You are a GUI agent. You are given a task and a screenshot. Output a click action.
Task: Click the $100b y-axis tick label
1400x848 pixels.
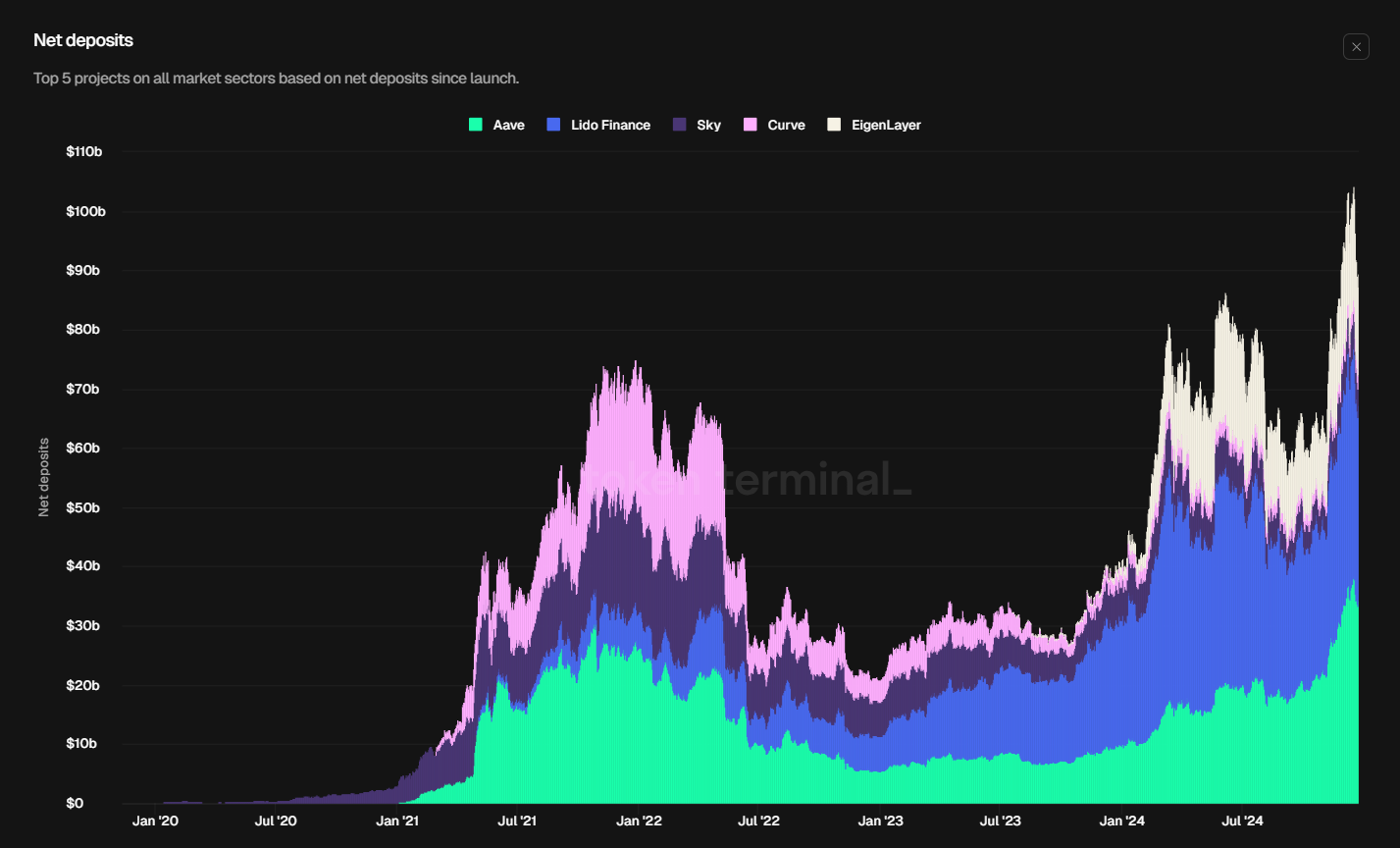(x=83, y=212)
